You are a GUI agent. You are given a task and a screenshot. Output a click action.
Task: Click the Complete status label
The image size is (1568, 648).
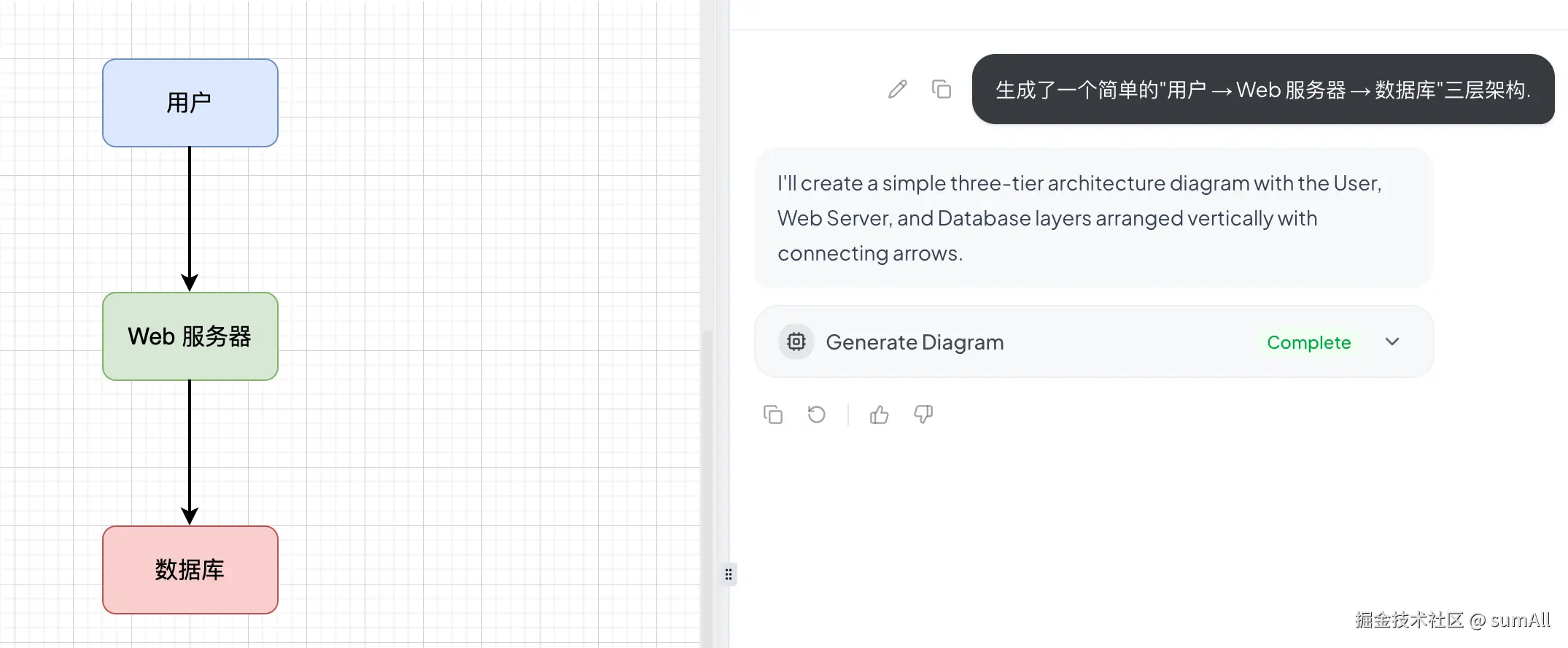(x=1309, y=342)
